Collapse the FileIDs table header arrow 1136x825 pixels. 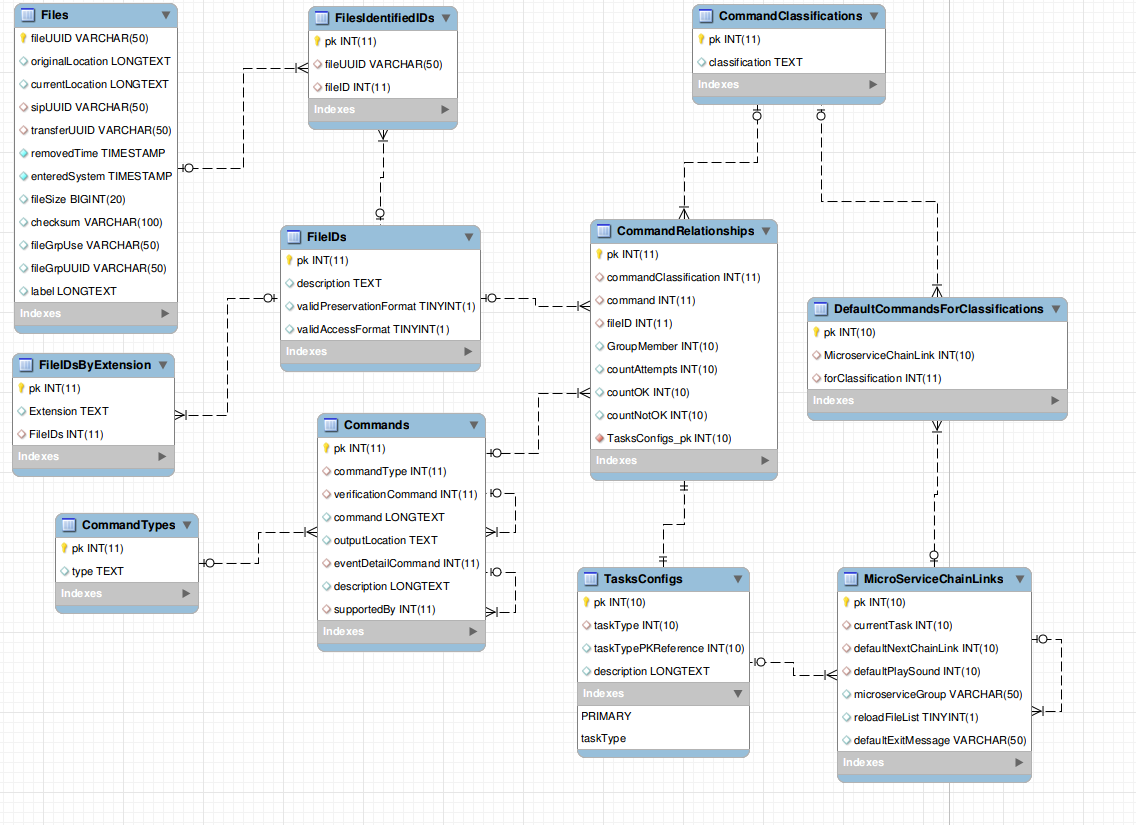468,237
